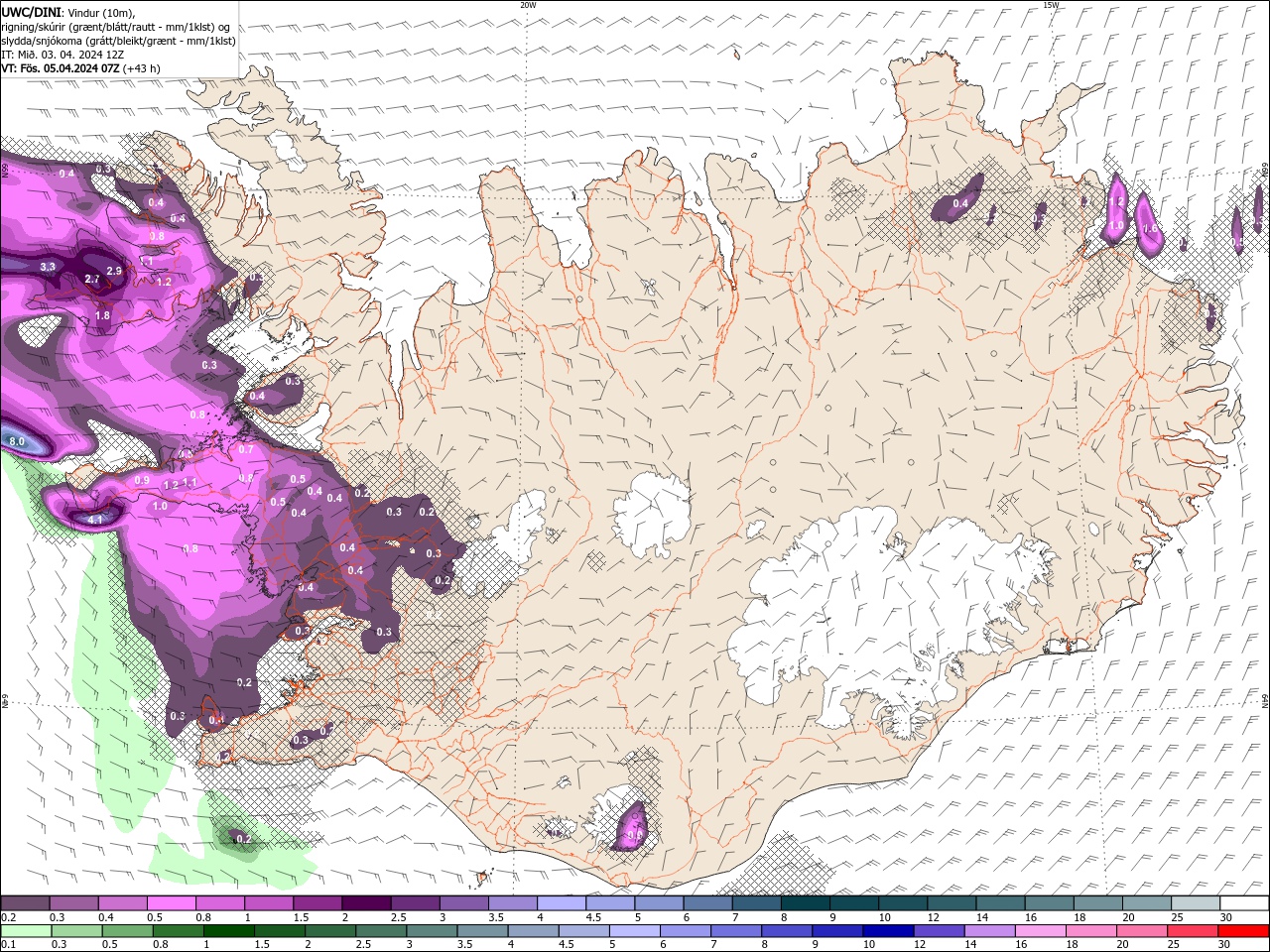The height and width of the screenshot is (952, 1270).
Task: Select the light green bottom-row swatch for 0.1–0.3
Action: pos(26,931)
